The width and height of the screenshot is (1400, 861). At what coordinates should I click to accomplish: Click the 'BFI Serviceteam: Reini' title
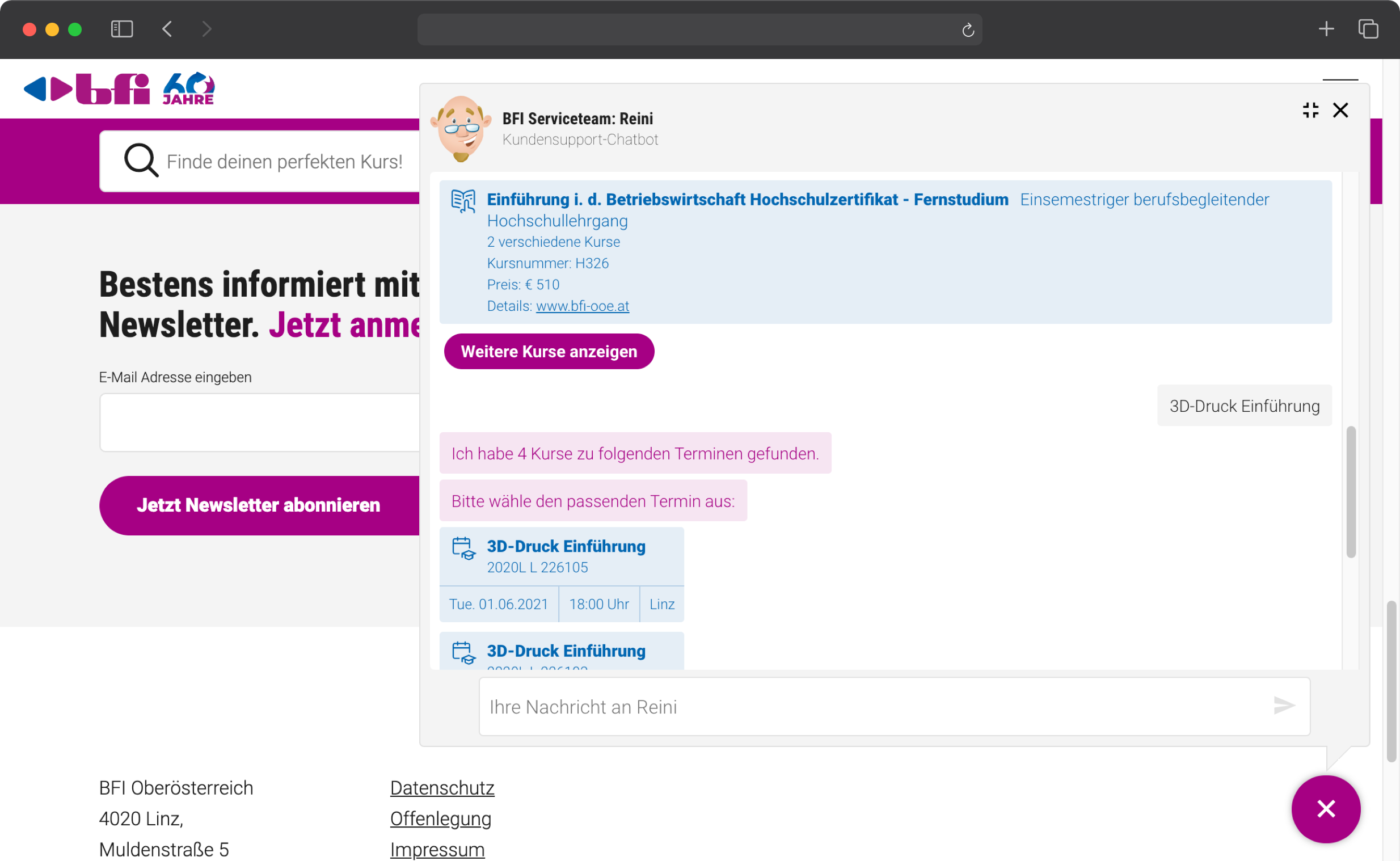(x=577, y=119)
